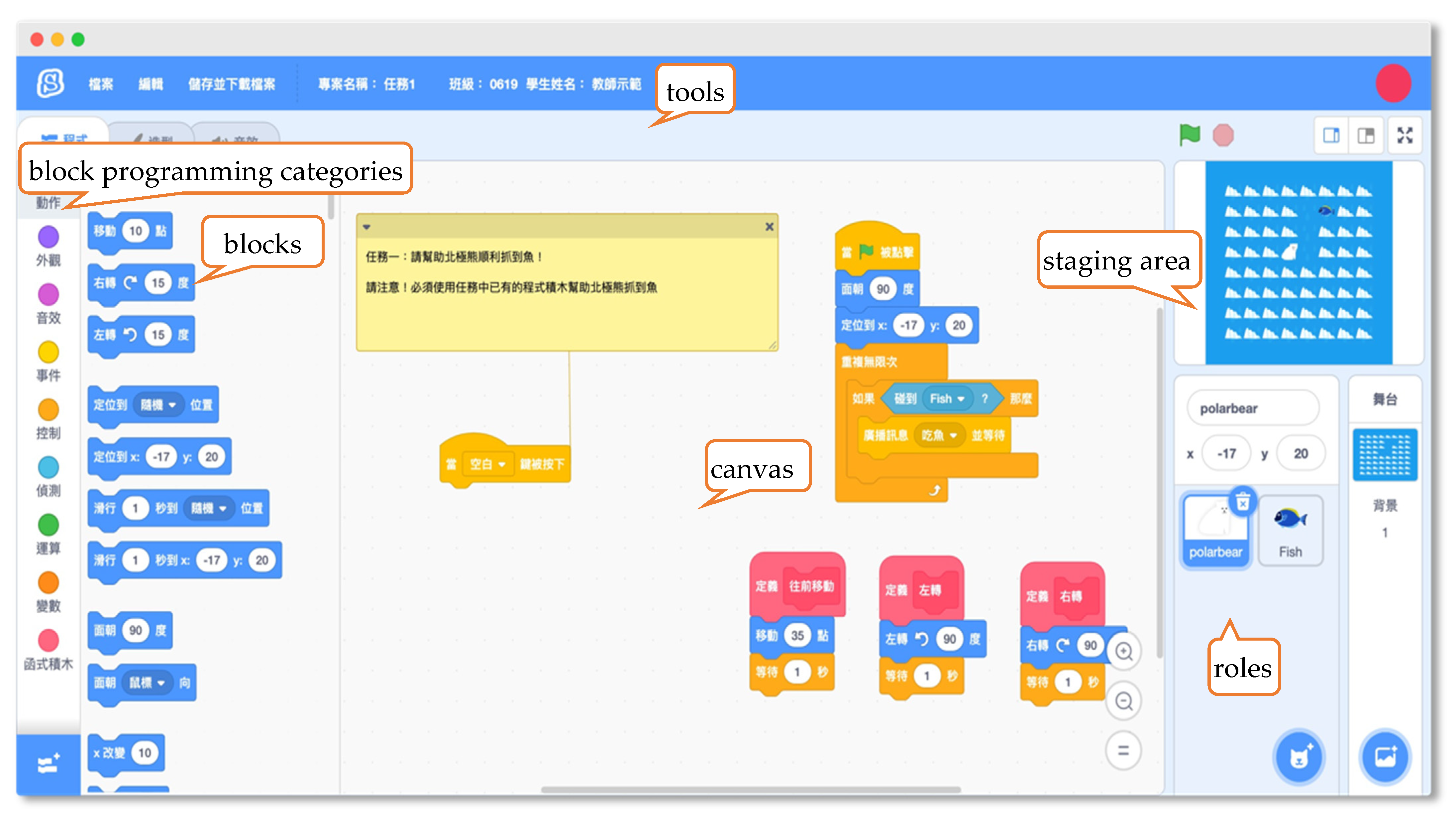Close the yellow comment note
The image size is (1456, 823).
pyautogui.click(x=769, y=227)
